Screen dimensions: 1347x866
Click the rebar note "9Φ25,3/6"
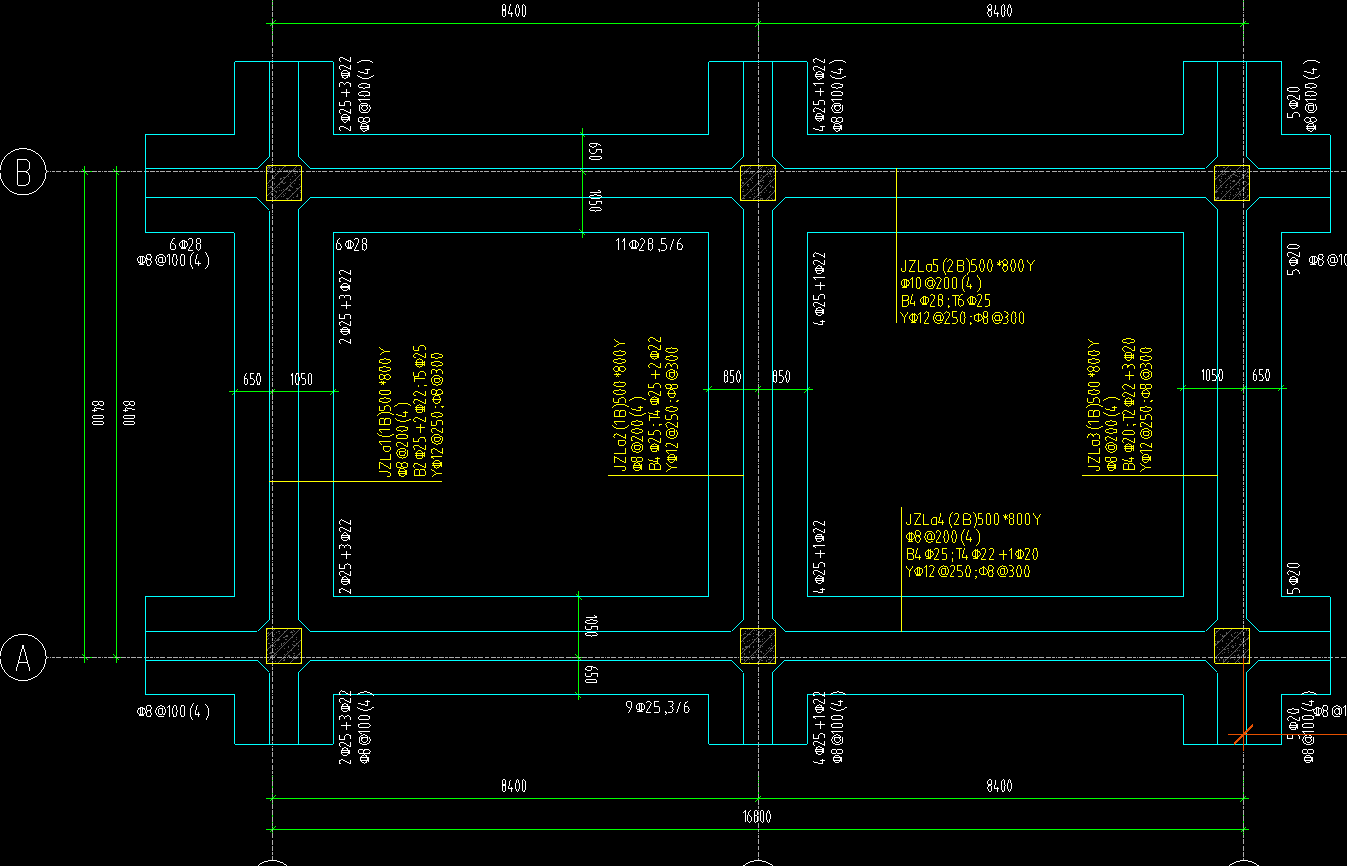(x=657, y=707)
